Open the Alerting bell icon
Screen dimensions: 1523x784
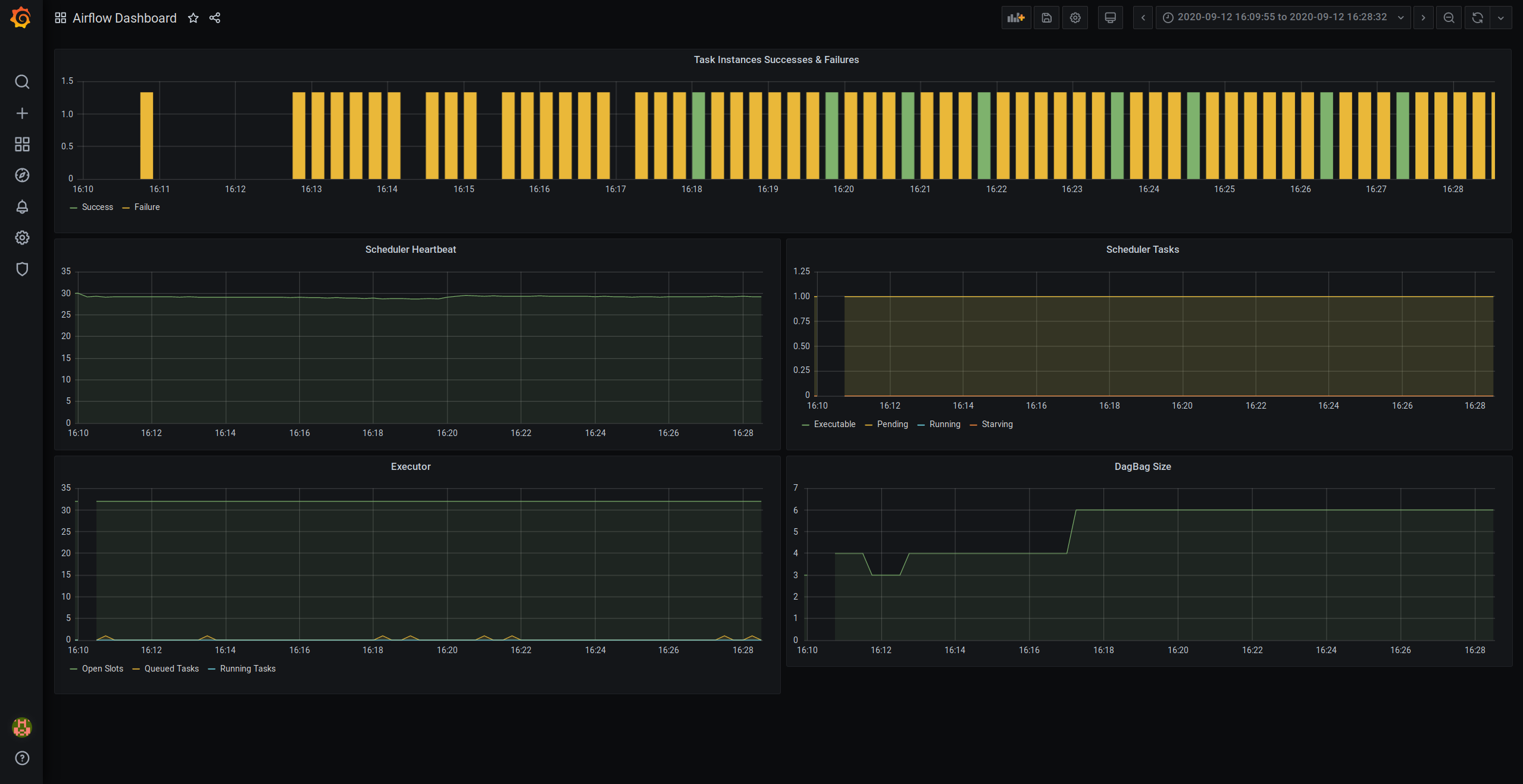[x=22, y=207]
